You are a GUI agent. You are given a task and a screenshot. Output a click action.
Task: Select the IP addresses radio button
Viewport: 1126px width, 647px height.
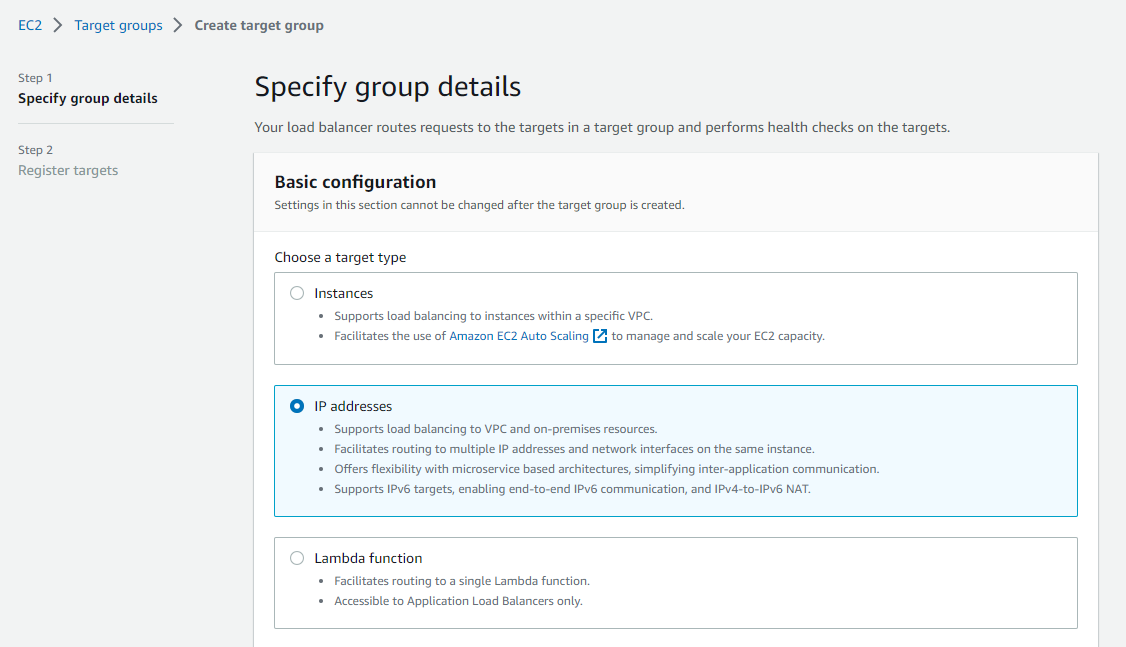[x=297, y=406]
